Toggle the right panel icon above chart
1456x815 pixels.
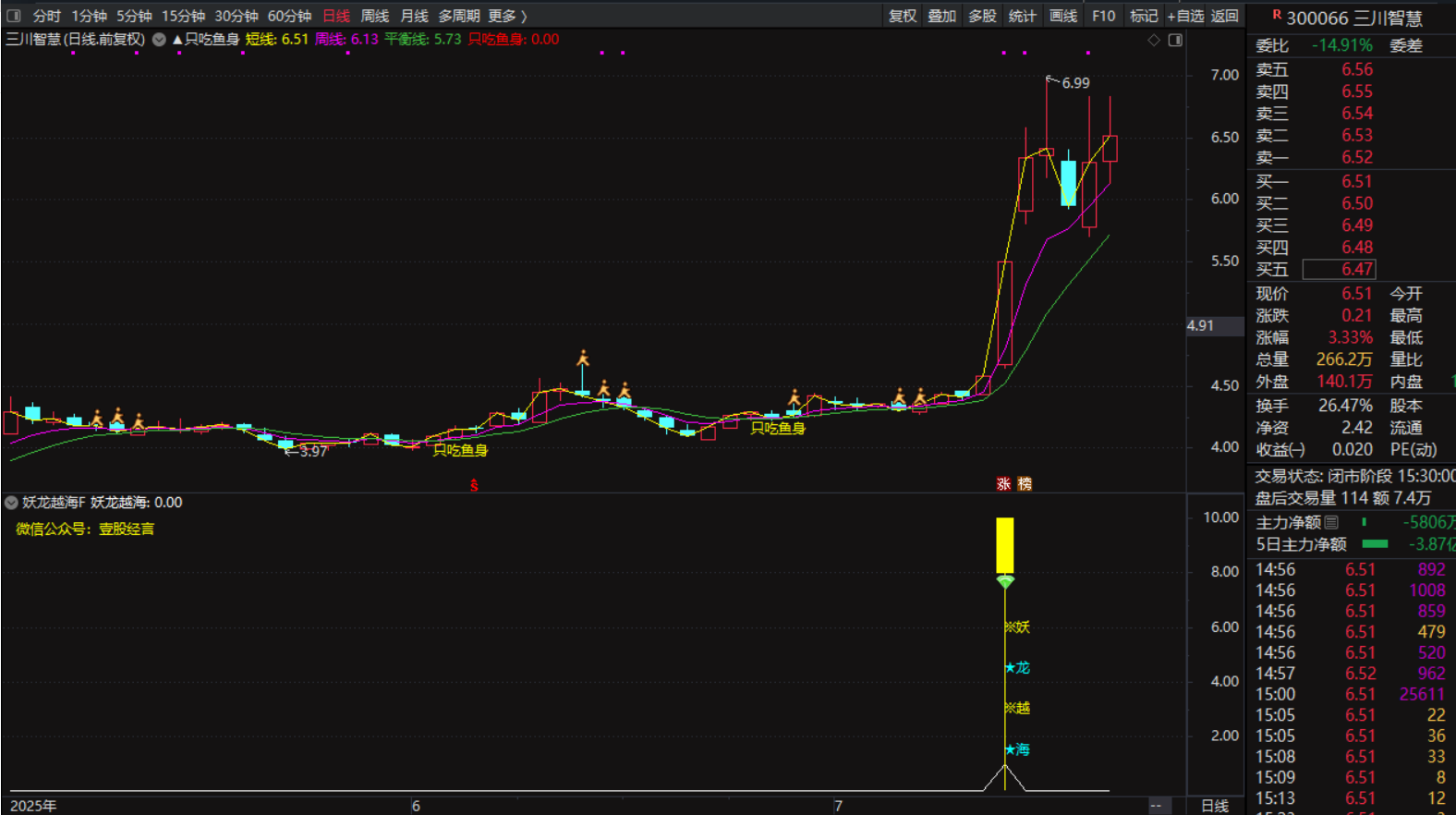(1175, 40)
